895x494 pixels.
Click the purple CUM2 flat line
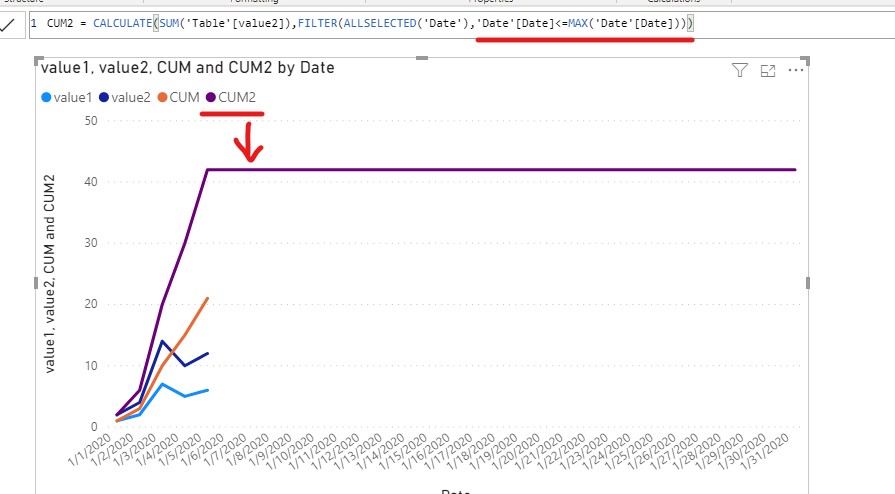coord(502,170)
